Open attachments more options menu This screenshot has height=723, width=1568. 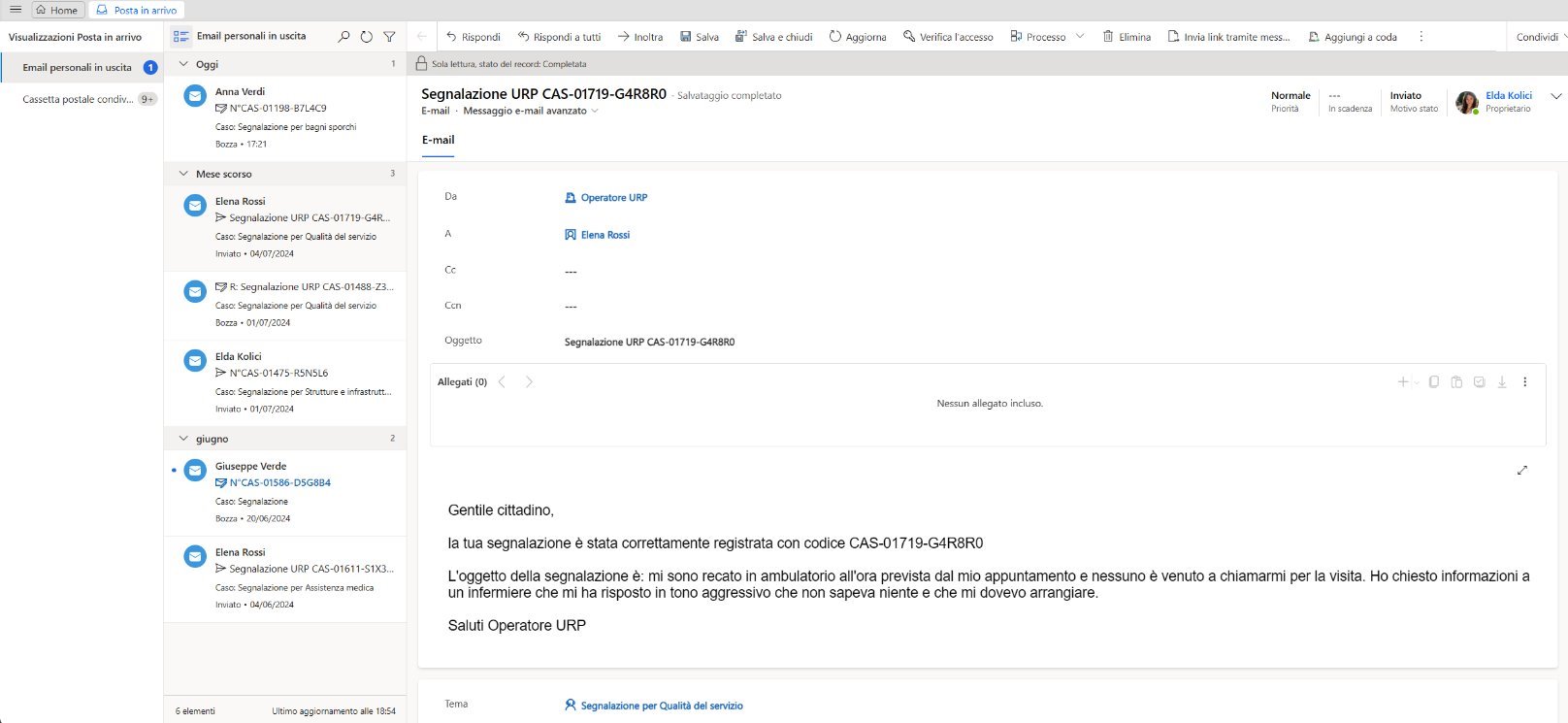[x=1525, y=382]
